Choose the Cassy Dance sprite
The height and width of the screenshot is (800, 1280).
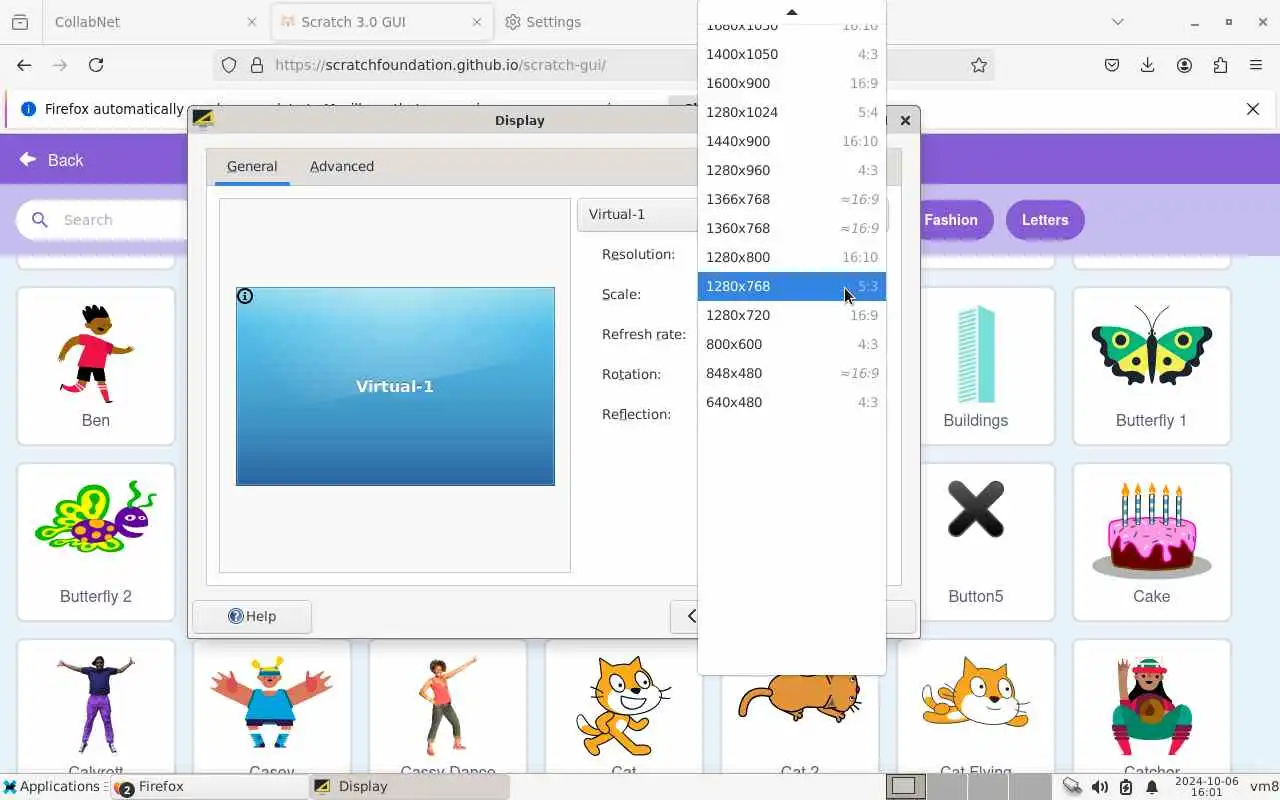click(448, 707)
